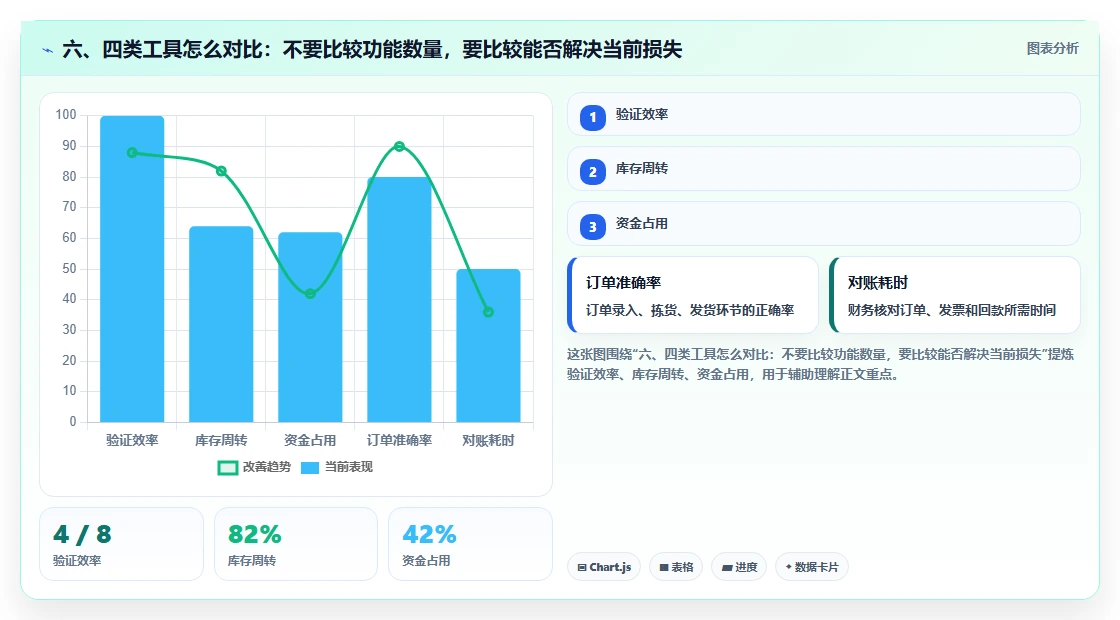Click the section title 六、四类工具怎么对比
The image size is (1120, 620).
point(372,49)
